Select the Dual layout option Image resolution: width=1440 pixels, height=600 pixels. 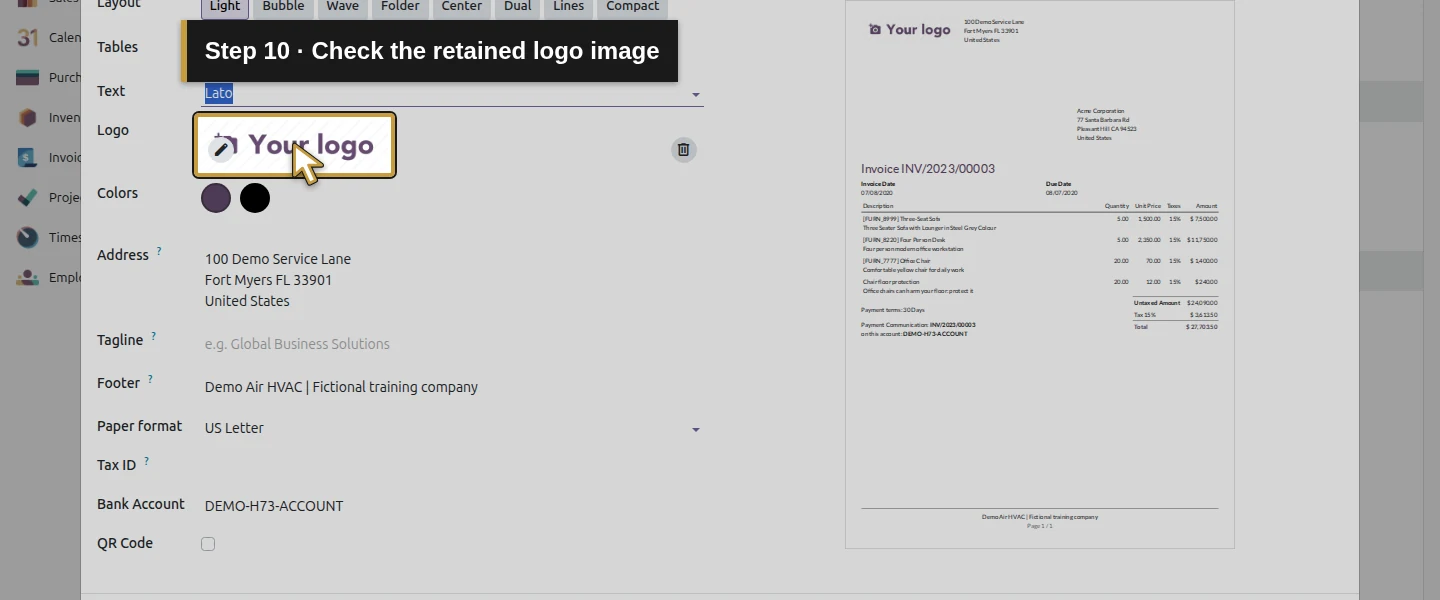coord(518,6)
